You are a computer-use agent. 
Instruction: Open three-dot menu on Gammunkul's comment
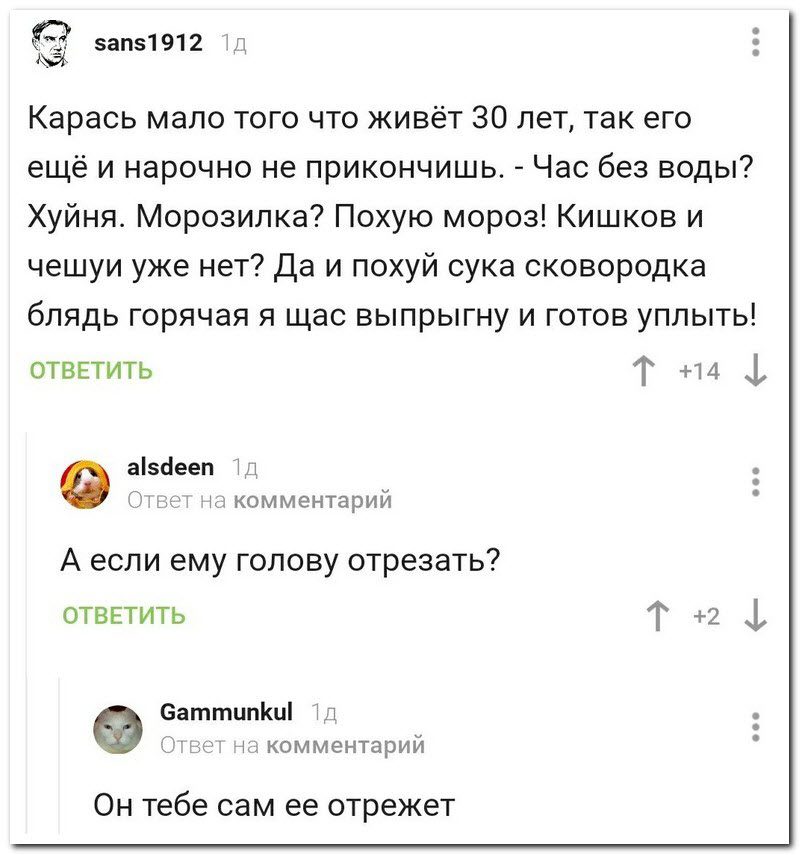pos(755,725)
